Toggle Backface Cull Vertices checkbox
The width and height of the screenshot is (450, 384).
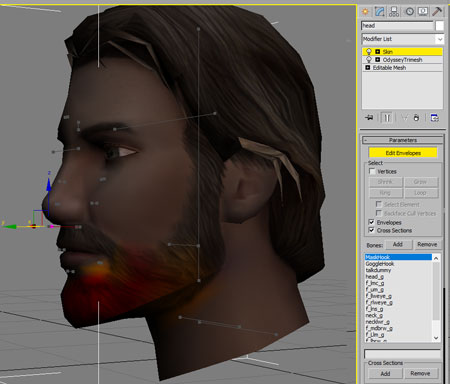pos(378,213)
